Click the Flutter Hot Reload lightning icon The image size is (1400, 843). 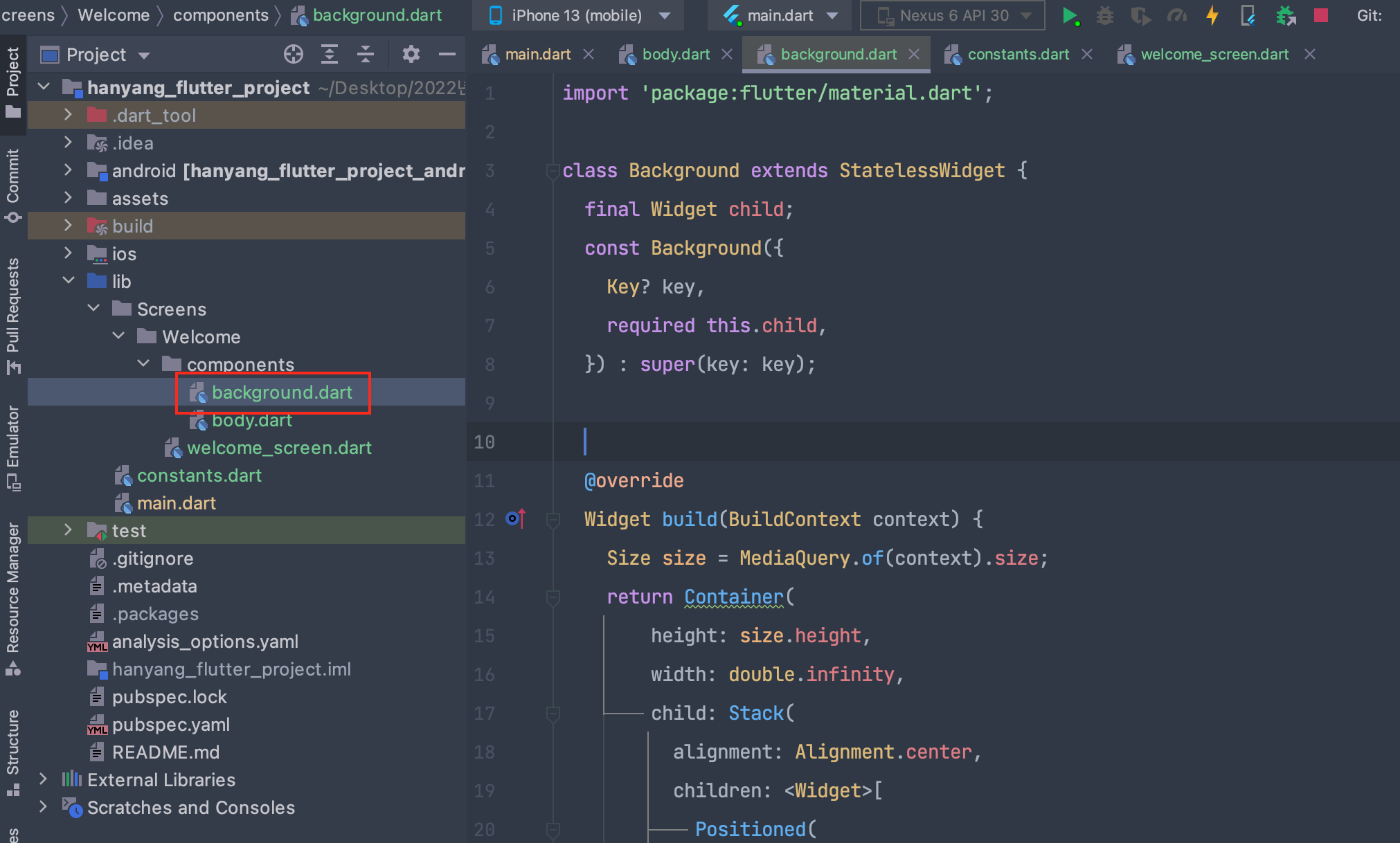pyautogui.click(x=1212, y=15)
